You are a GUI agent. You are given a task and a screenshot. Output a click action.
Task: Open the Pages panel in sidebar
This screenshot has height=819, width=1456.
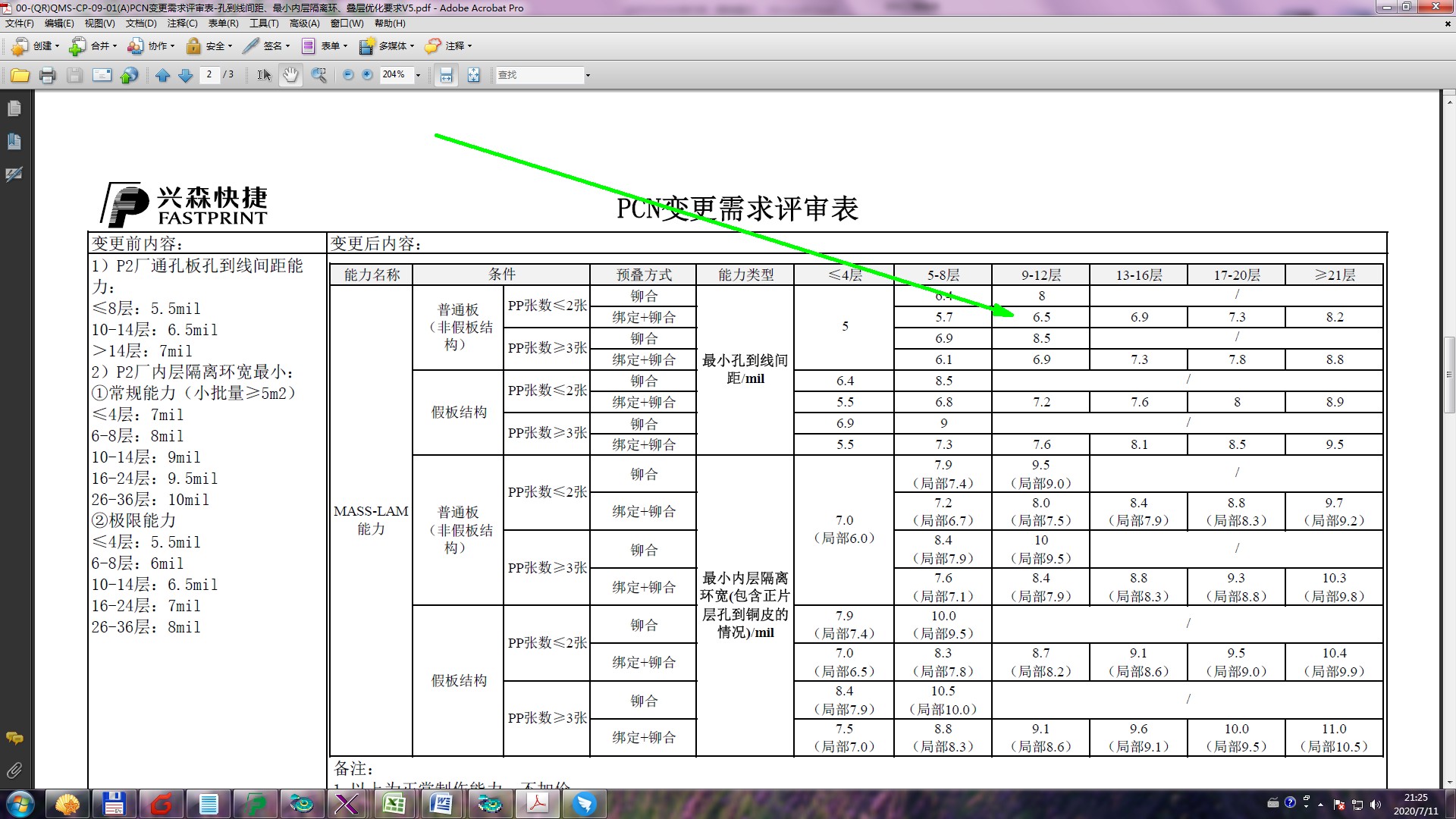14,108
